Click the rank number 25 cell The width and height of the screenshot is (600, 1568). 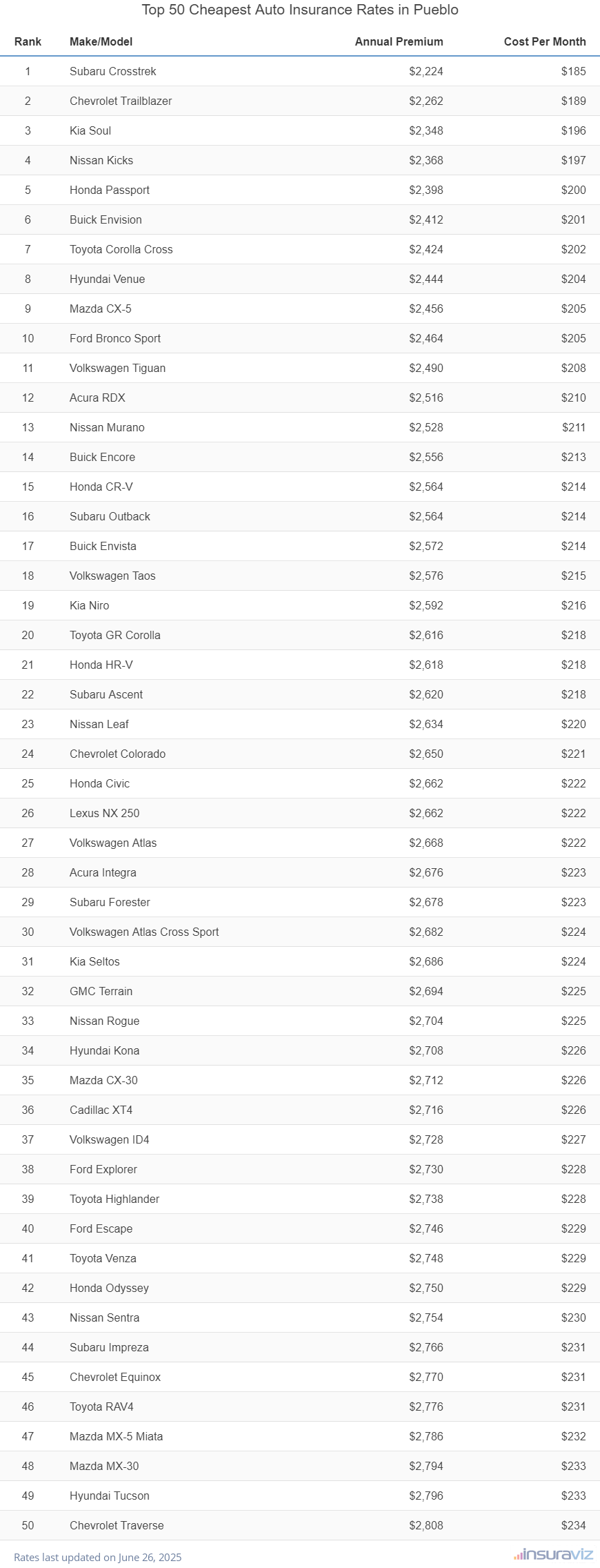pyautogui.click(x=28, y=783)
